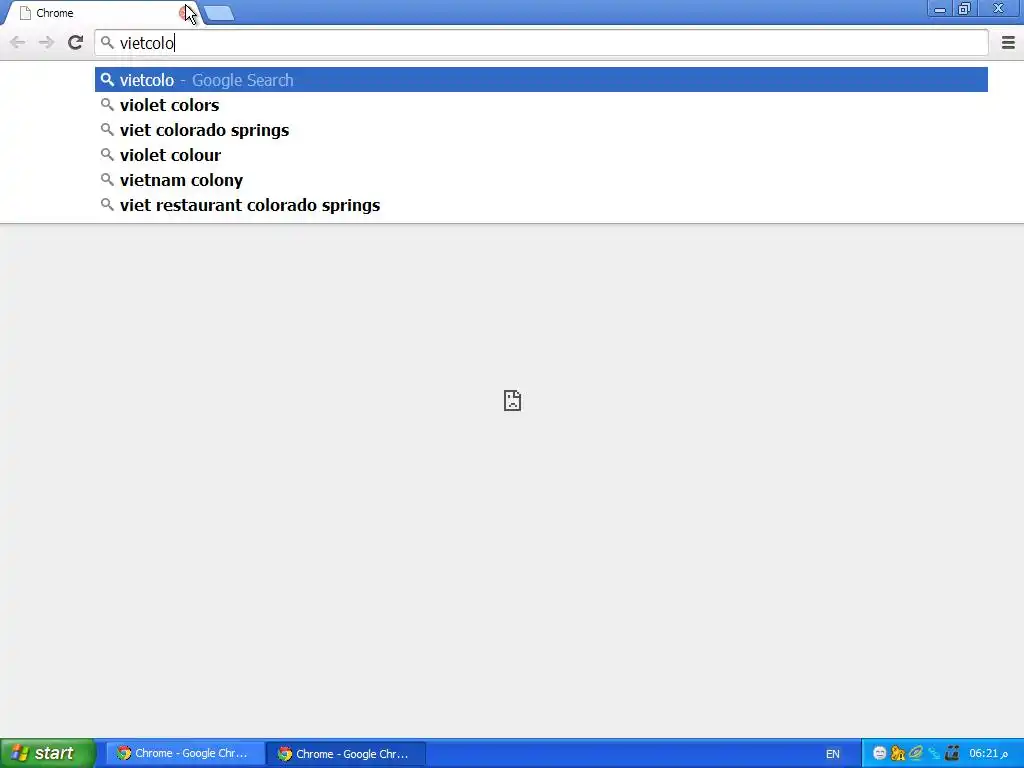Viewport: 1024px width, 768px height.
Task: Go back using the back arrow
Action: pyautogui.click(x=18, y=43)
